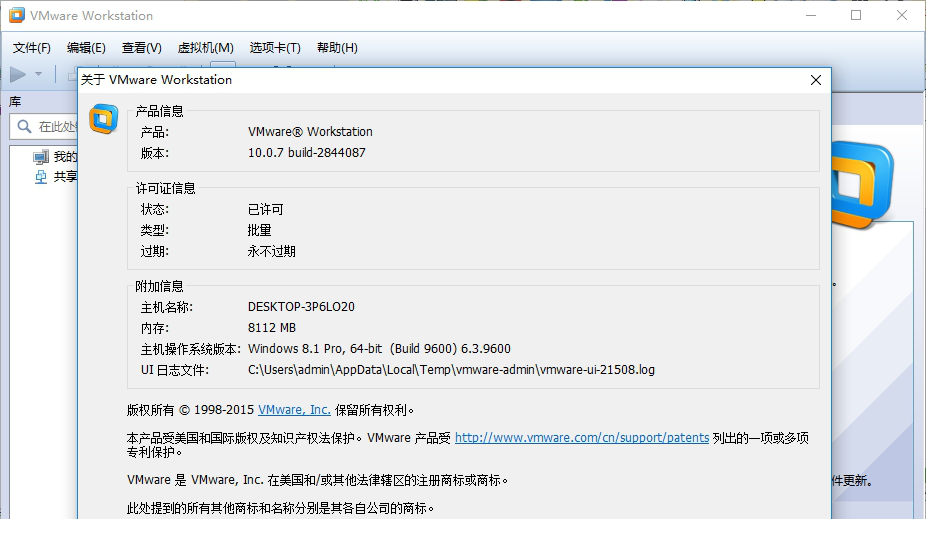Viewport: 926px width, 539px height.
Task: Click the product name VMware® Workstation
Action: pos(310,132)
